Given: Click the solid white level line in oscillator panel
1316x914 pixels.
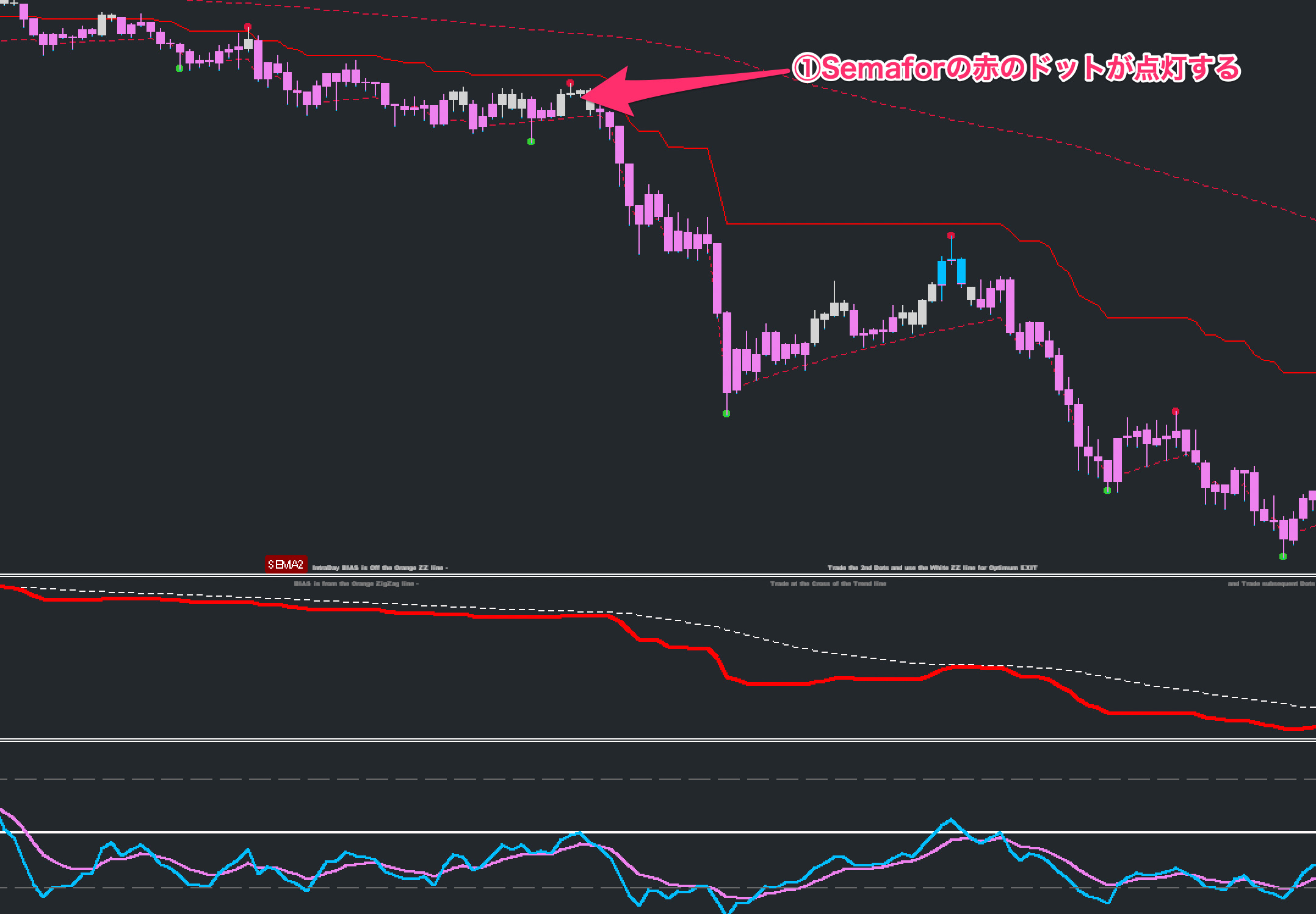Looking at the screenshot, I should pyautogui.click(x=658, y=832).
